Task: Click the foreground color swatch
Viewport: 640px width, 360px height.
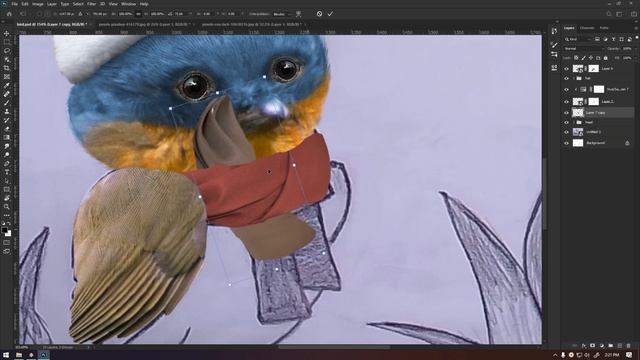Action: (x=4, y=231)
